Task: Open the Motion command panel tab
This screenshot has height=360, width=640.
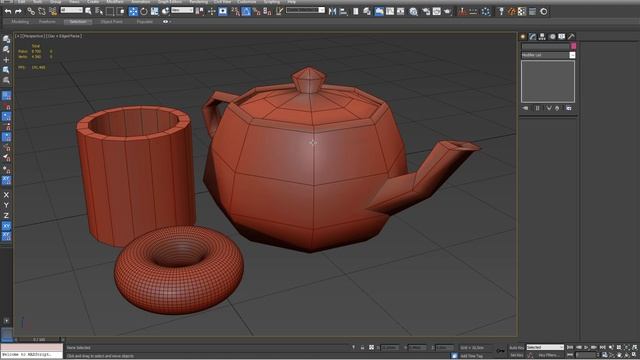Action: tap(552, 37)
